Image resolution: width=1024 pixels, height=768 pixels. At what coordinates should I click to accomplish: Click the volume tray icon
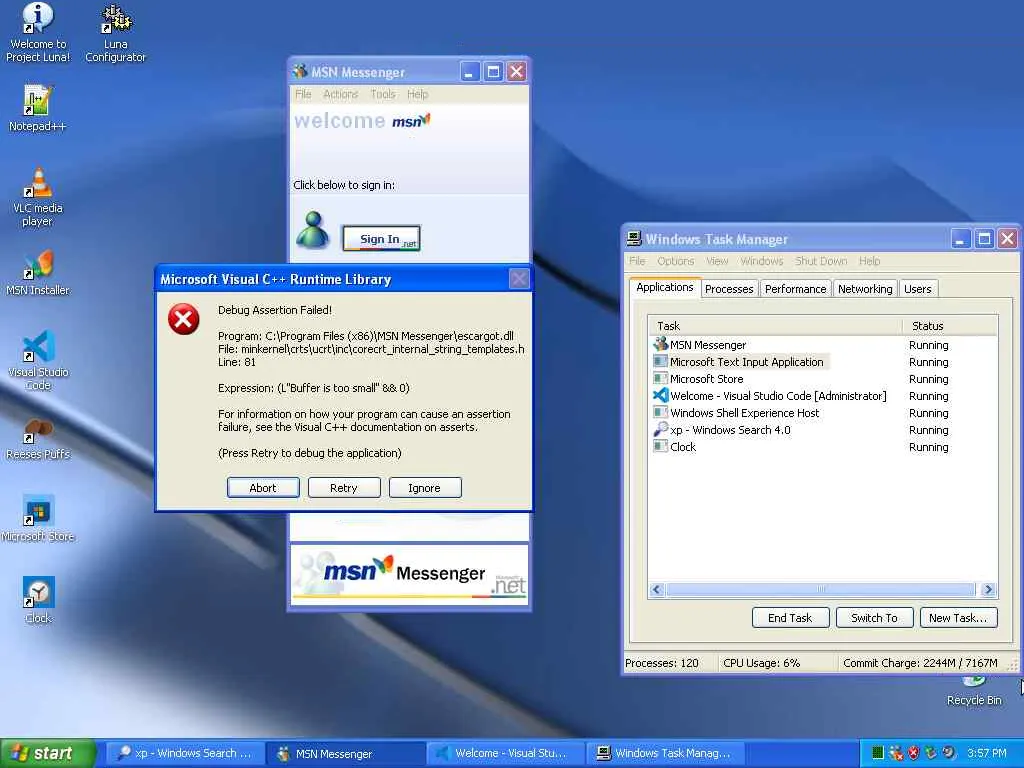coord(948,753)
